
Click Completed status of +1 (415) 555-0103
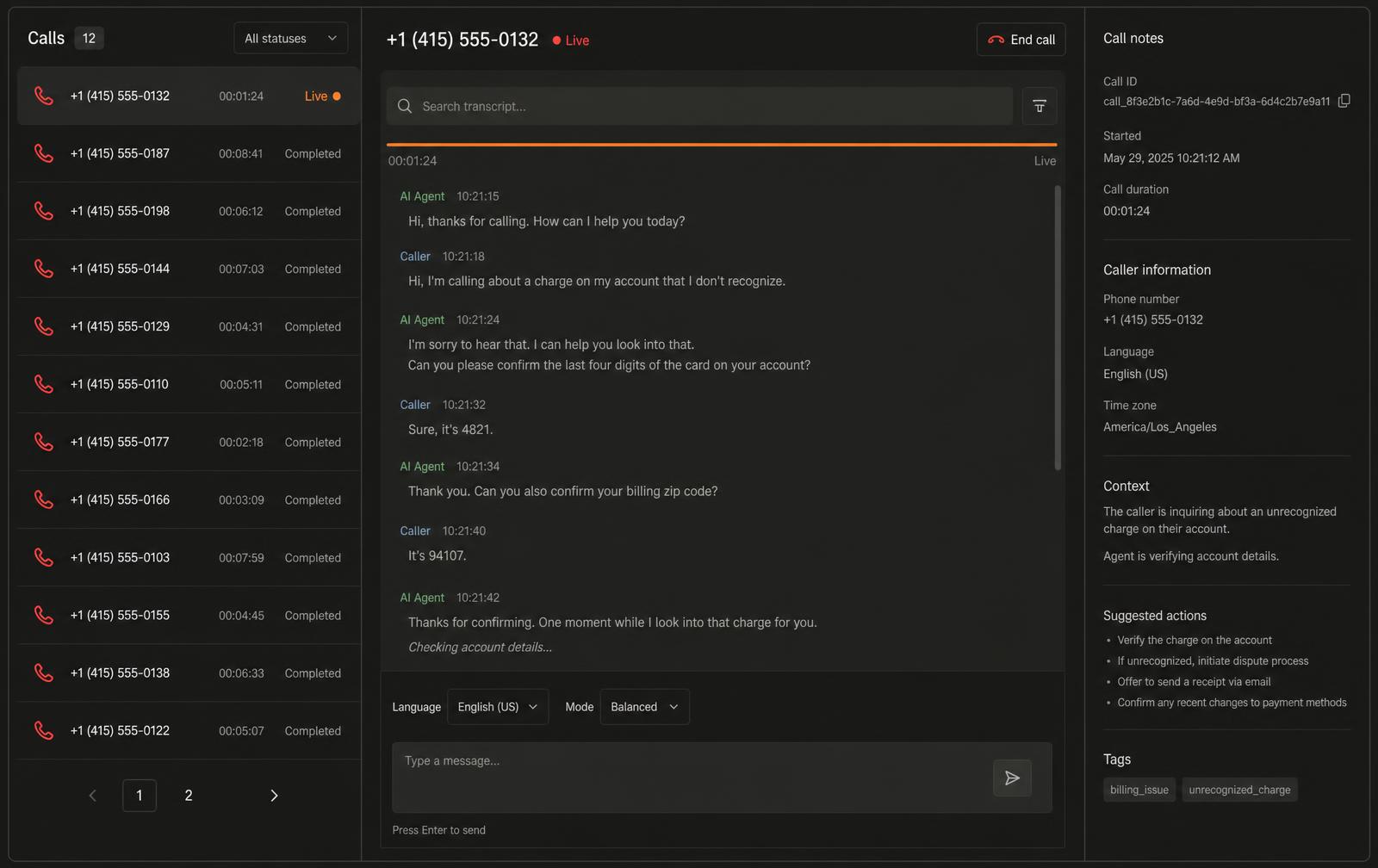click(x=313, y=557)
